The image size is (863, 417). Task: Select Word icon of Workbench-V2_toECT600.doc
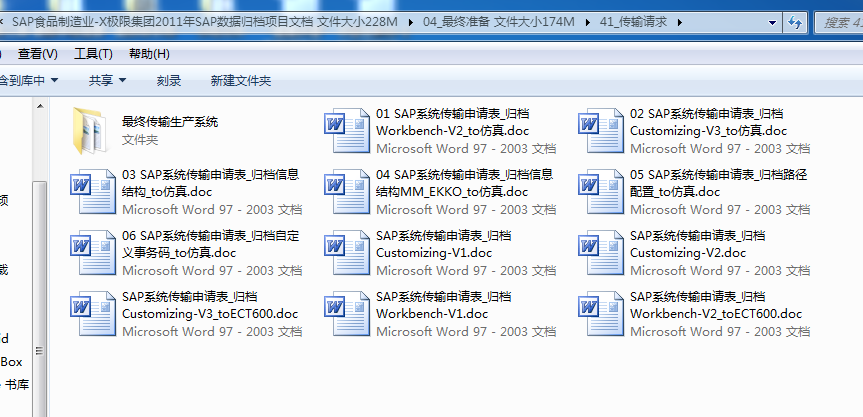click(601, 314)
